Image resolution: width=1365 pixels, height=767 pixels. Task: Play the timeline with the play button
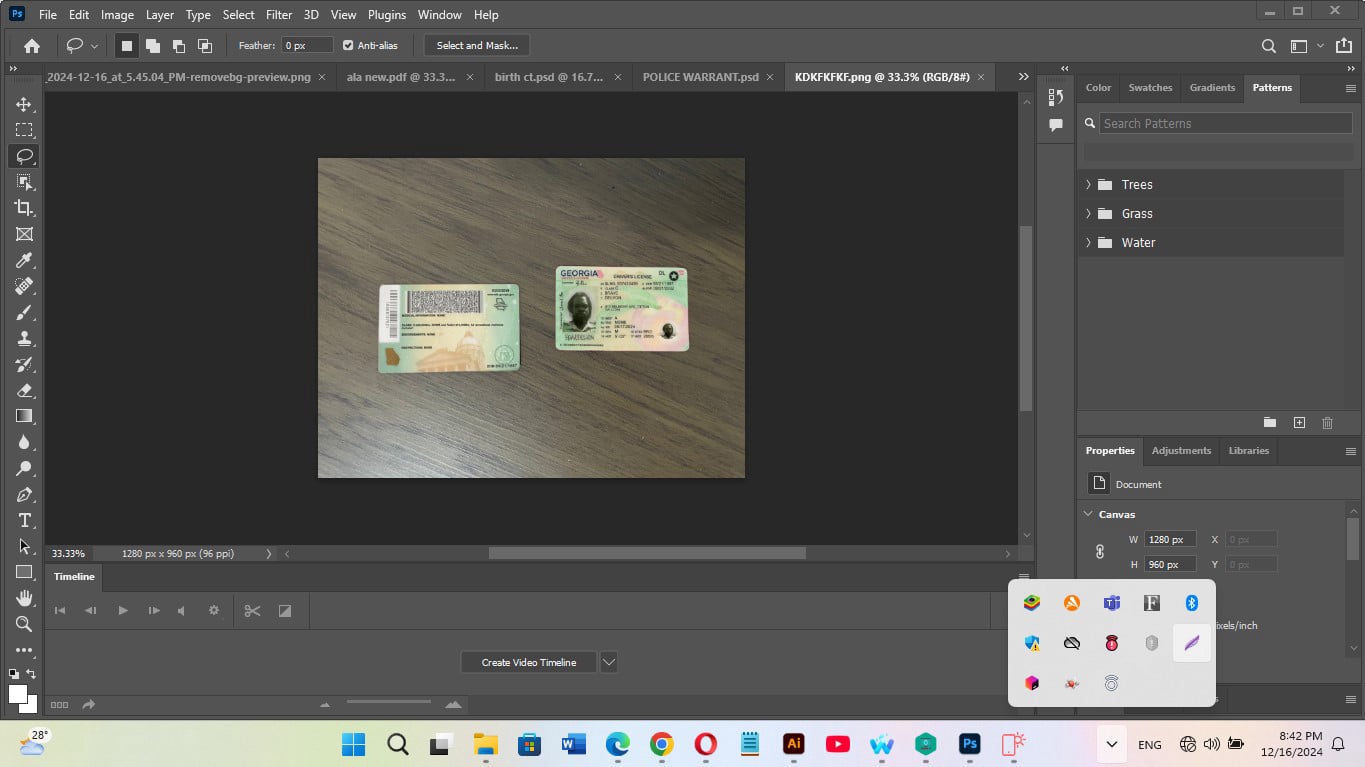[123, 610]
